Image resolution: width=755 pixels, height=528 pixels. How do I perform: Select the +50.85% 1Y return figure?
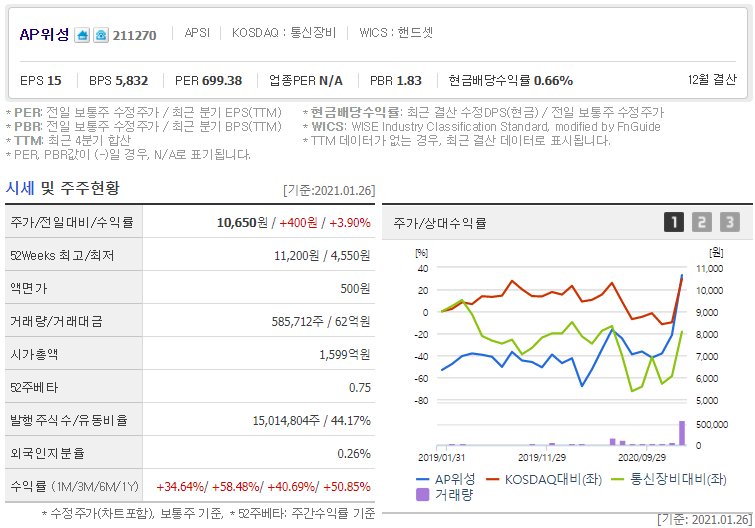tap(347, 487)
